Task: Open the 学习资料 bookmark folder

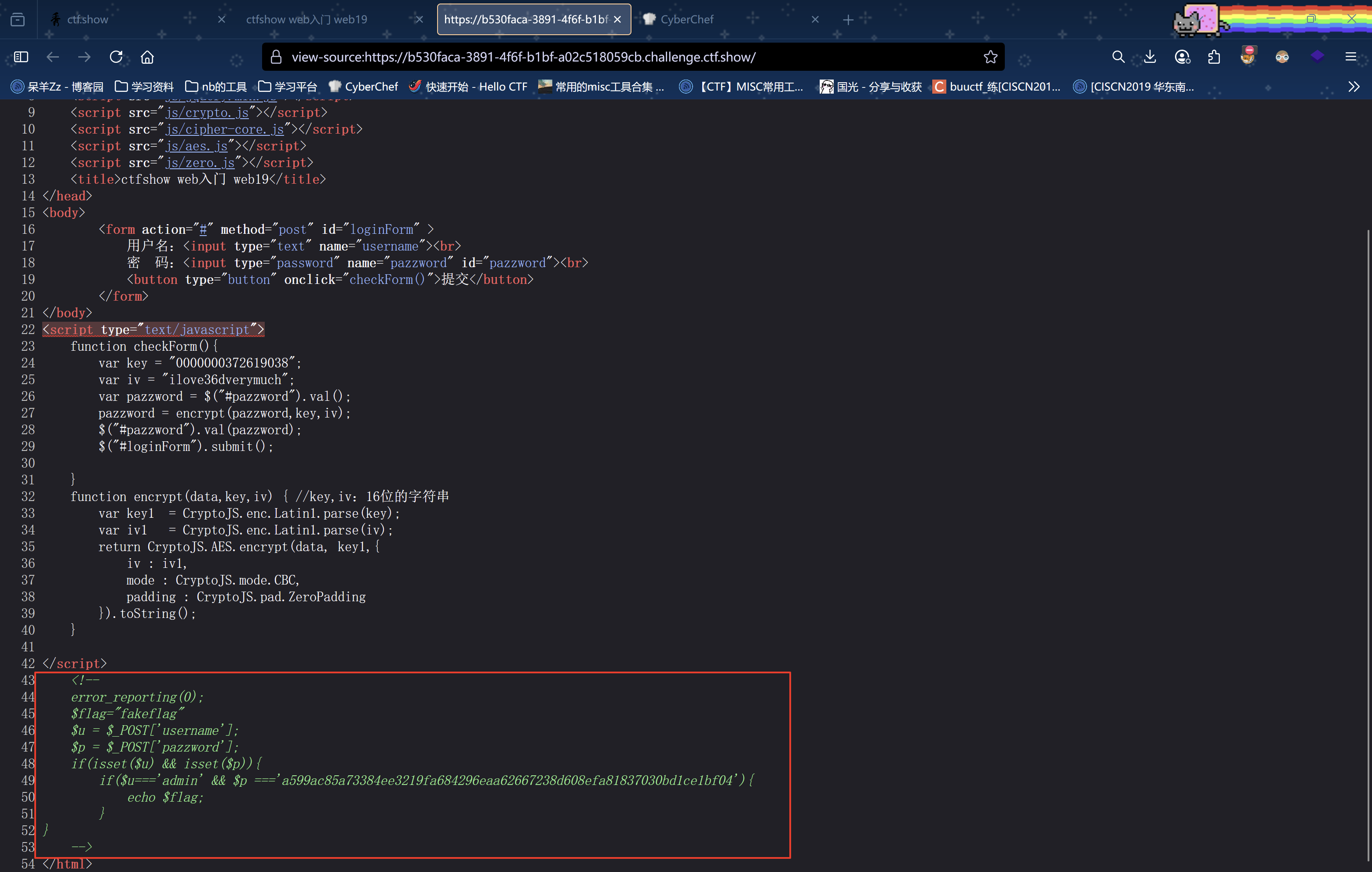Action: click(x=144, y=87)
